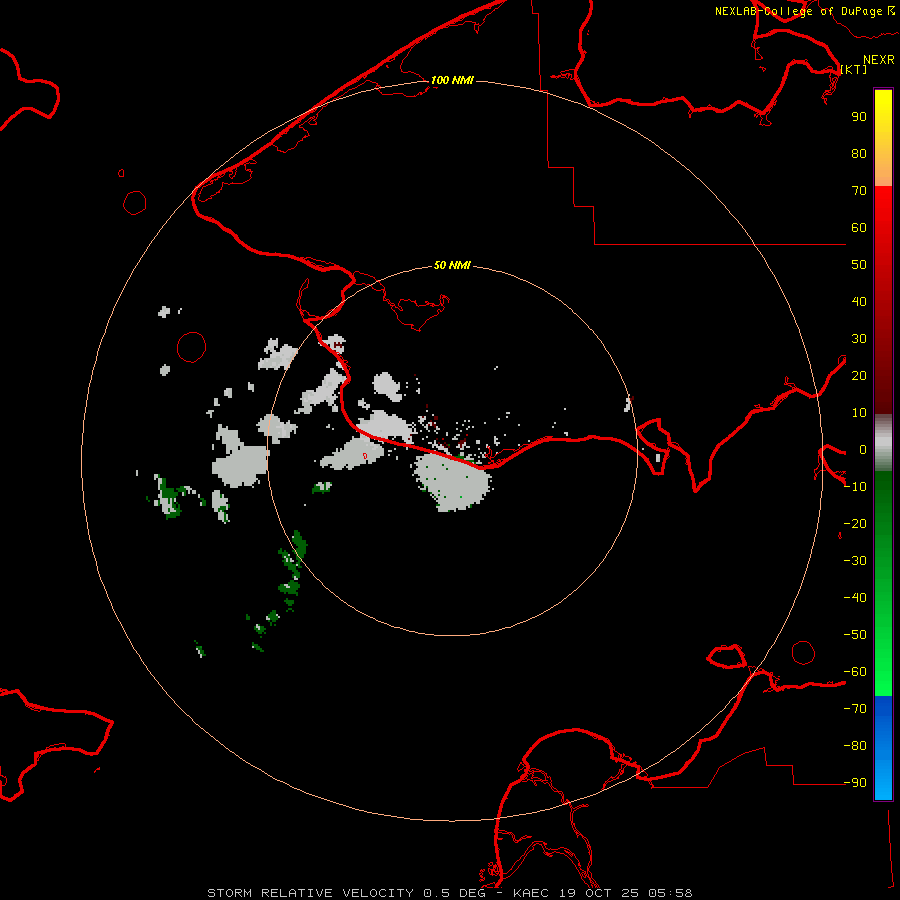The image size is (900, 900).
Task: Click the 80 value on the color scale
Action: (x=859, y=154)
